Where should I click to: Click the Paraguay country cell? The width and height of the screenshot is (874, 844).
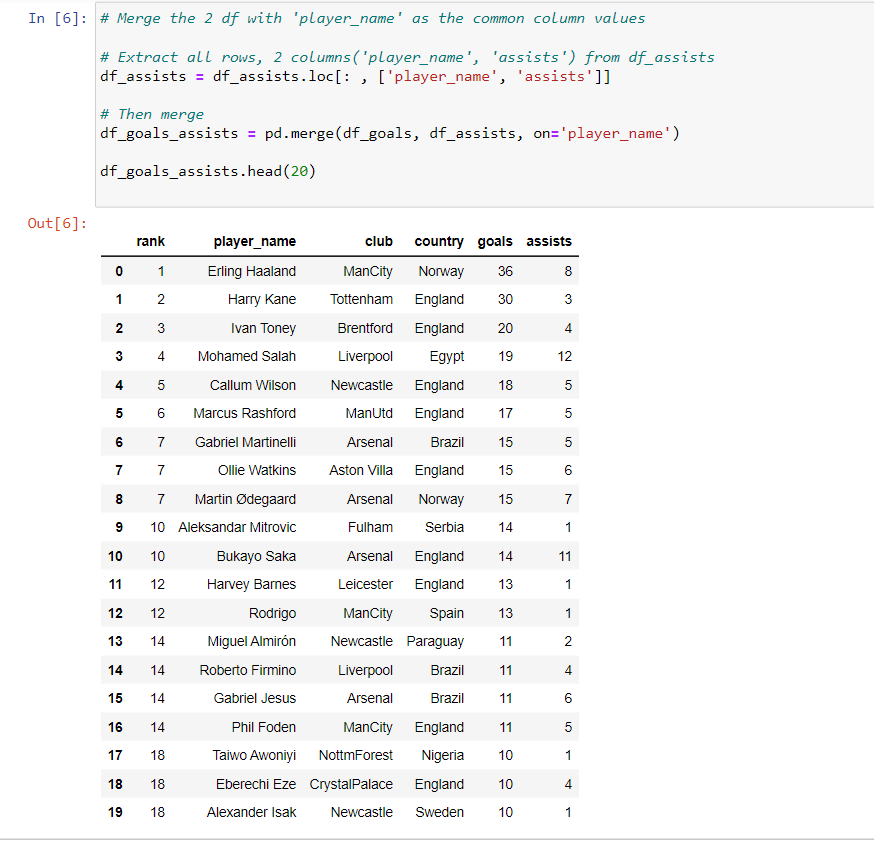(x=435, y=641)
